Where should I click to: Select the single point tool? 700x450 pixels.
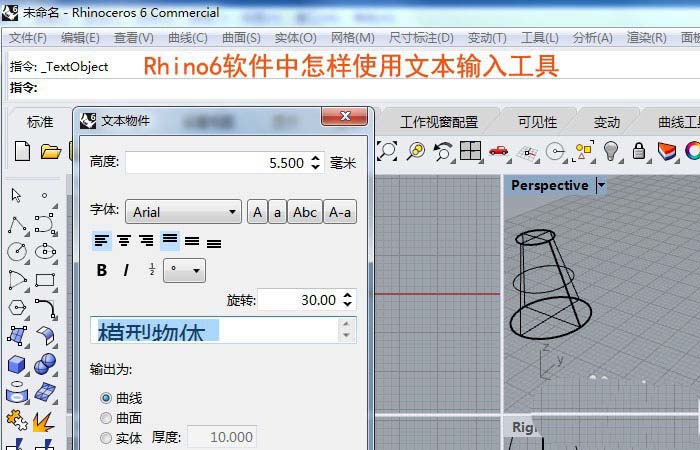tap(44, 196)
